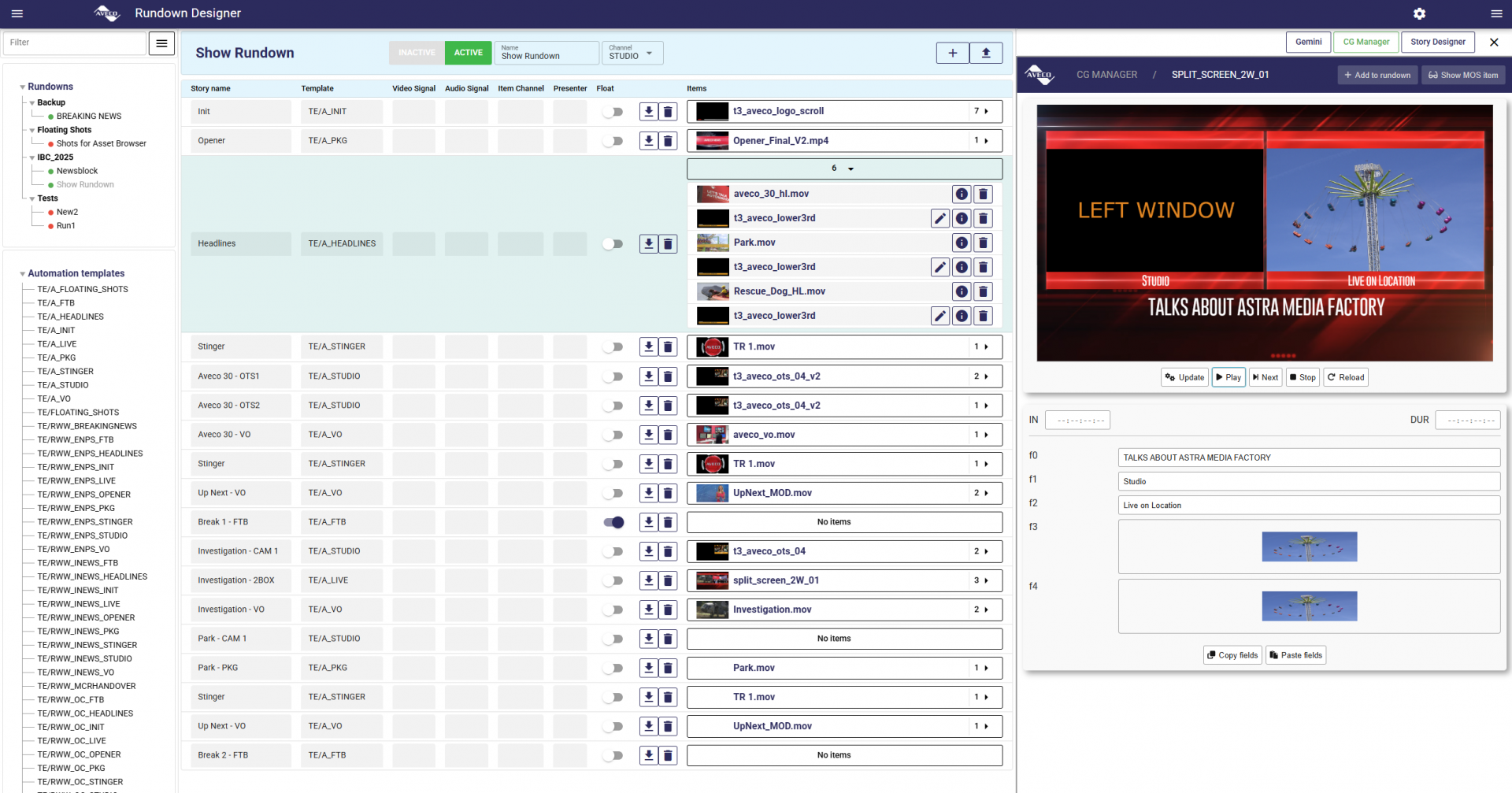Click the add rundown item plus icon
Screen dimensions: 1512x793
[x=952, y=53]
